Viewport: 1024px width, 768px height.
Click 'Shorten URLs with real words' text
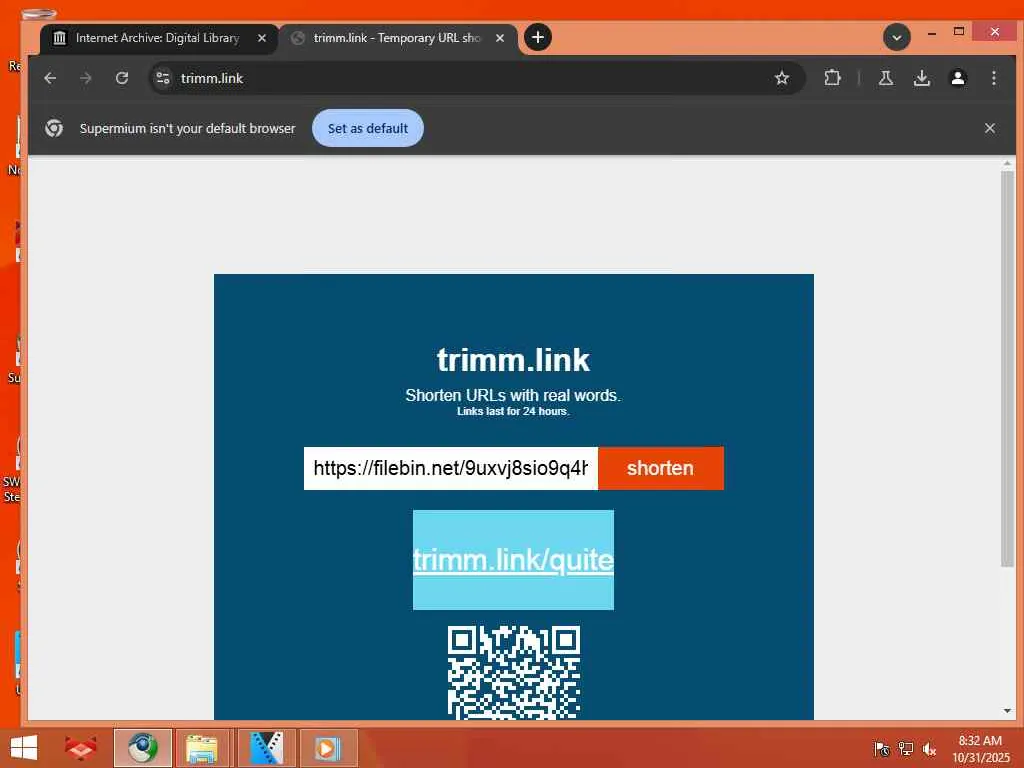pyautogui.click(x=513, y=395)
